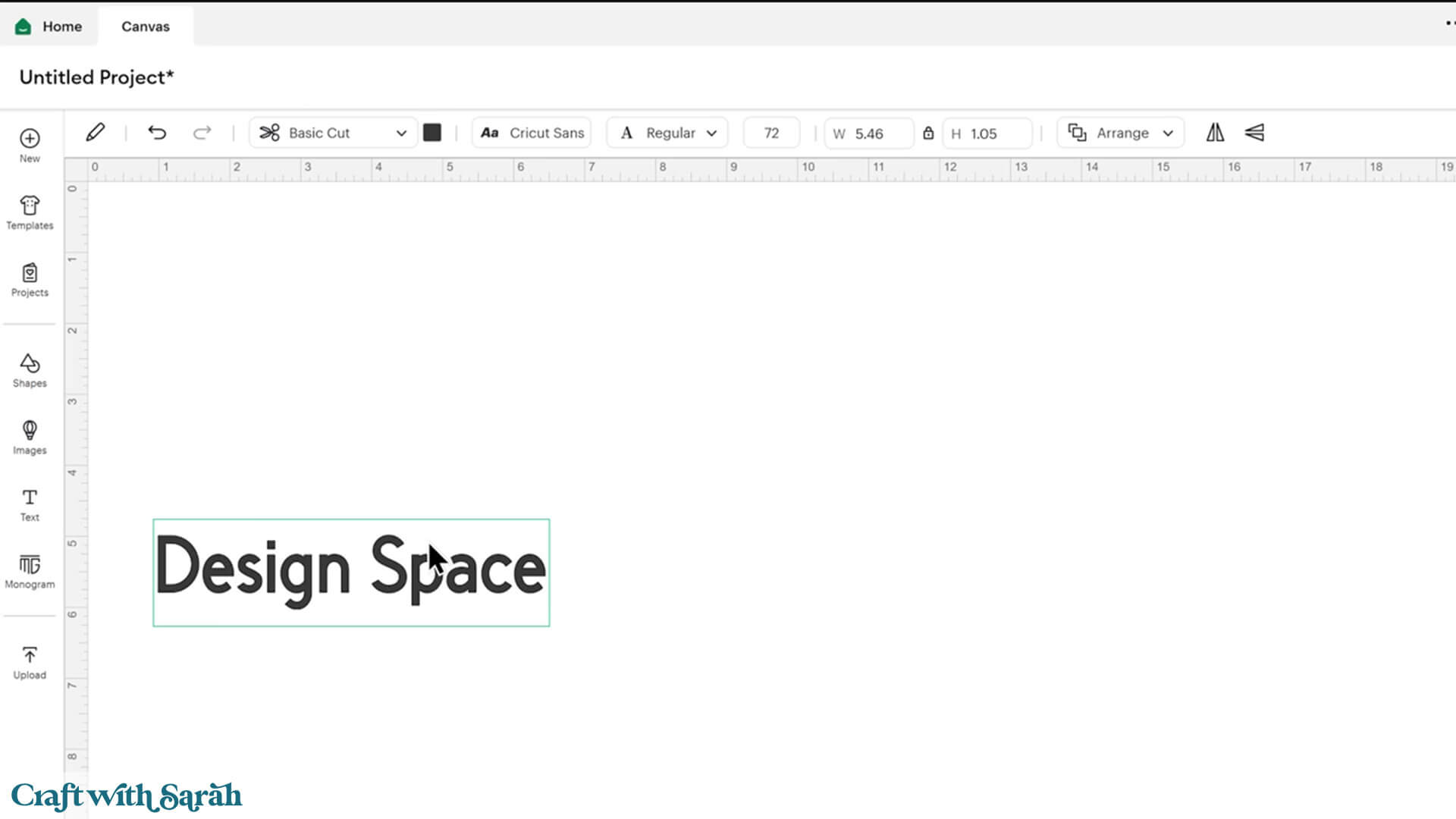Click the undo arrow

point(157,133)
